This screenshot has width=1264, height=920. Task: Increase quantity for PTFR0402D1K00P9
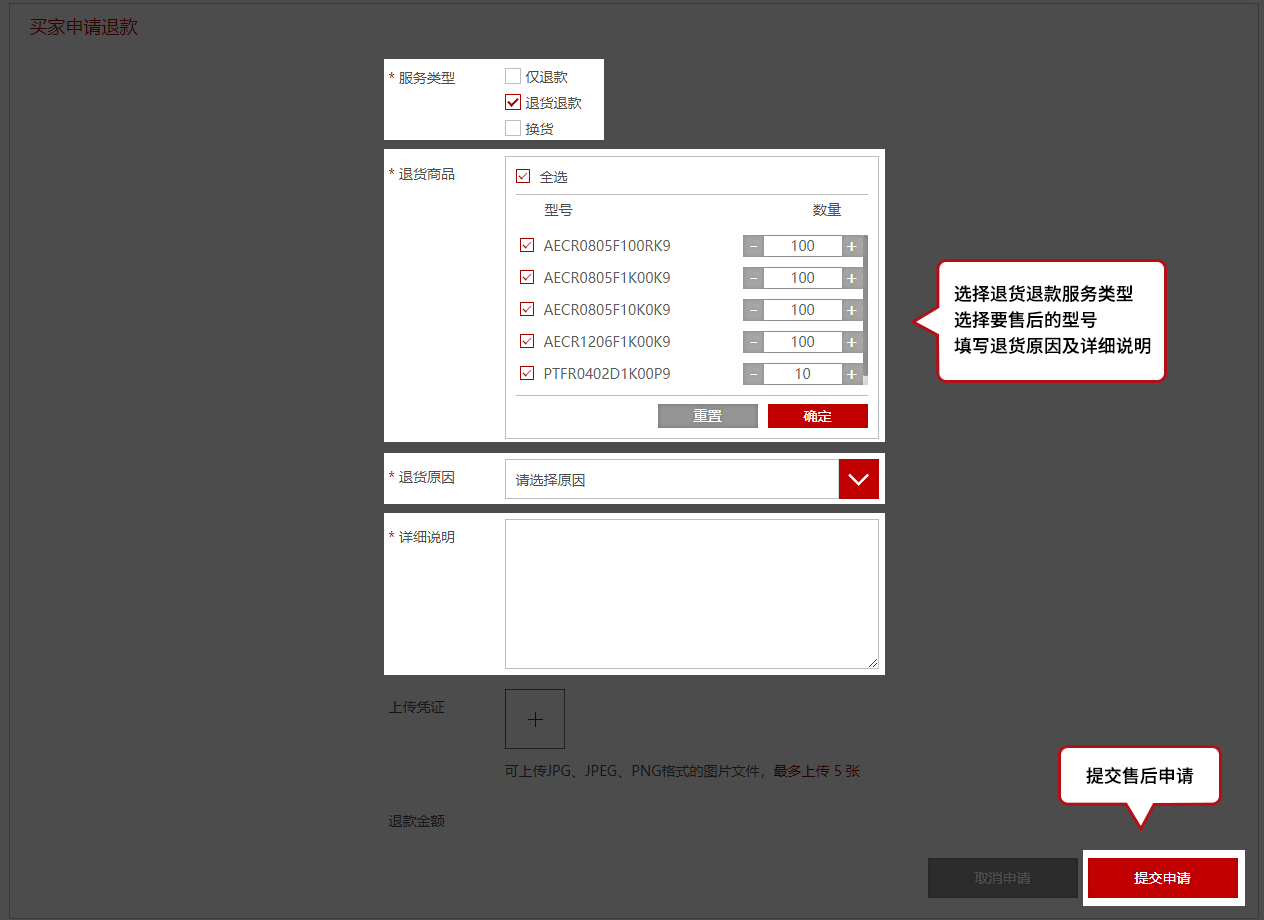851,374
